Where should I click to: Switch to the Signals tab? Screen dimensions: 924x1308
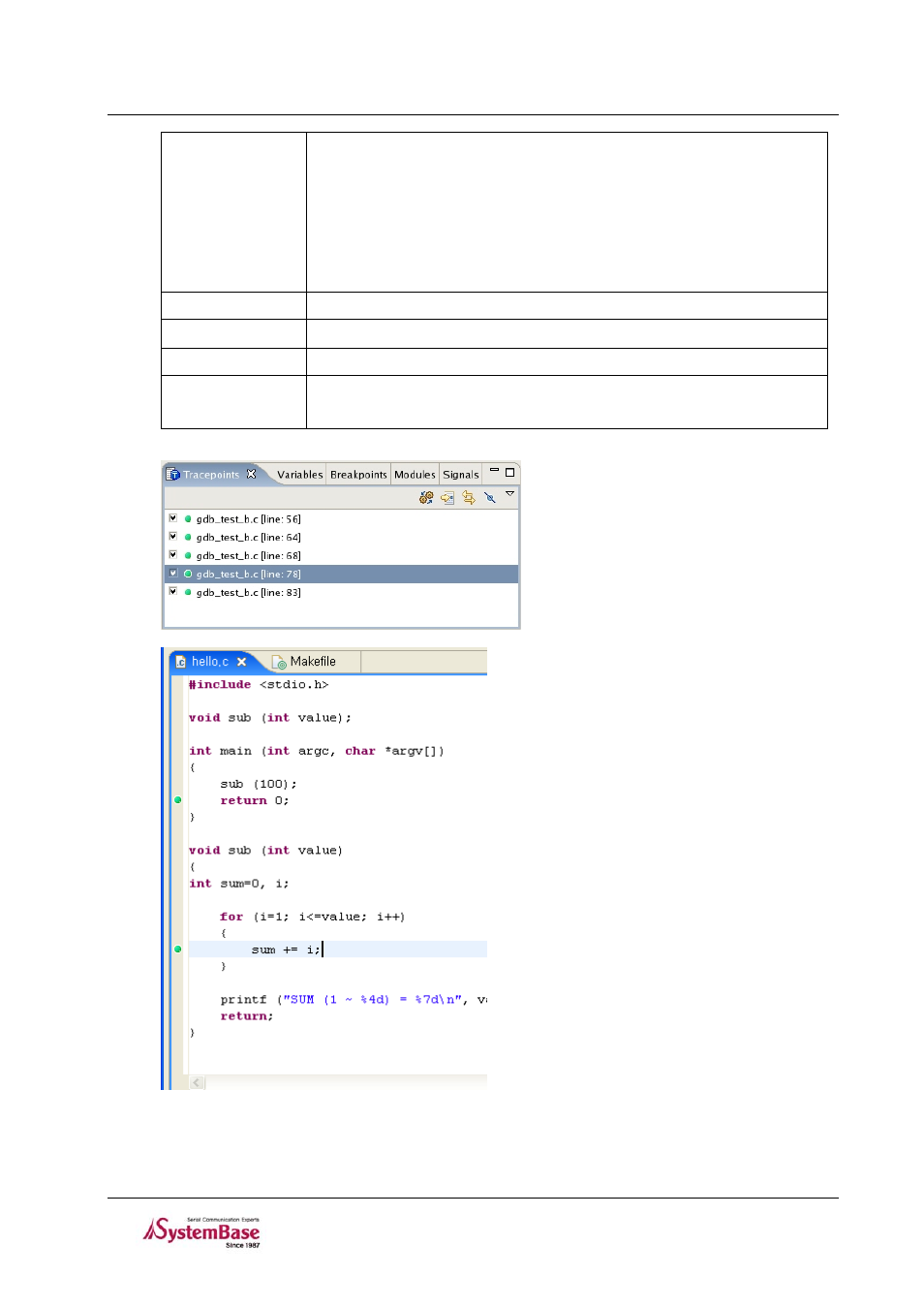click(x=461, y=475)
